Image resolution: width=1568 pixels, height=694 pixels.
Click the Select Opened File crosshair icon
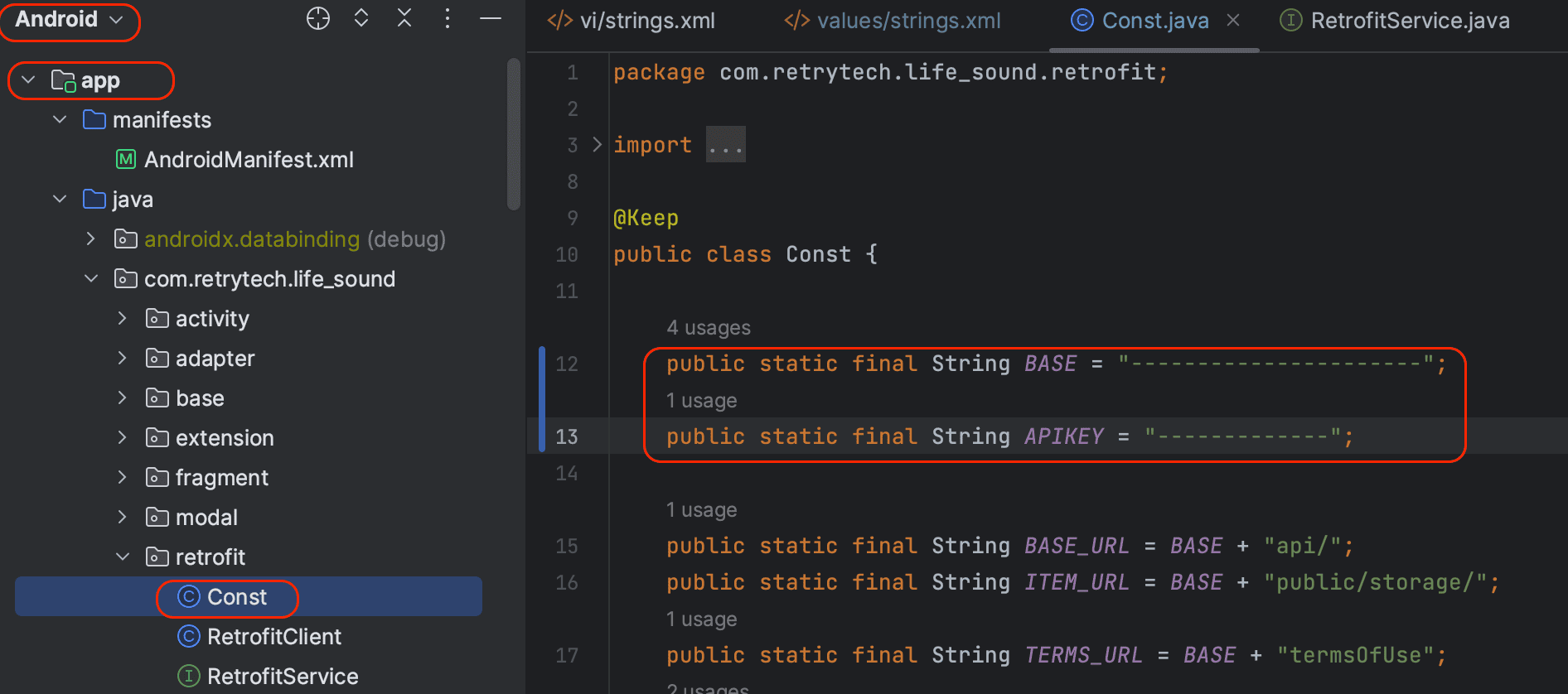318,18
